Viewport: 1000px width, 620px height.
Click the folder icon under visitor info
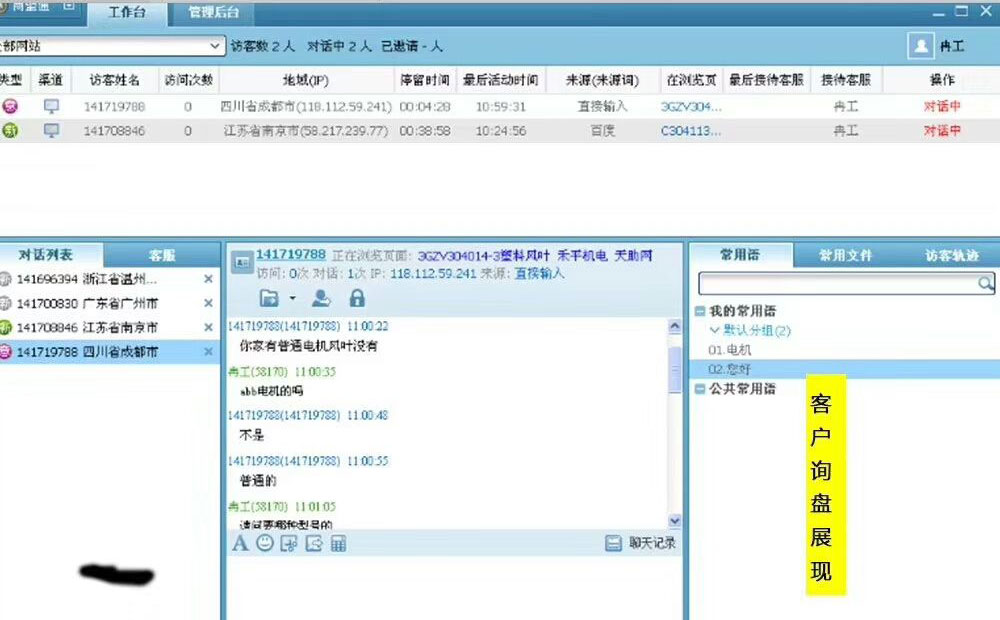(x=269, y=298)
